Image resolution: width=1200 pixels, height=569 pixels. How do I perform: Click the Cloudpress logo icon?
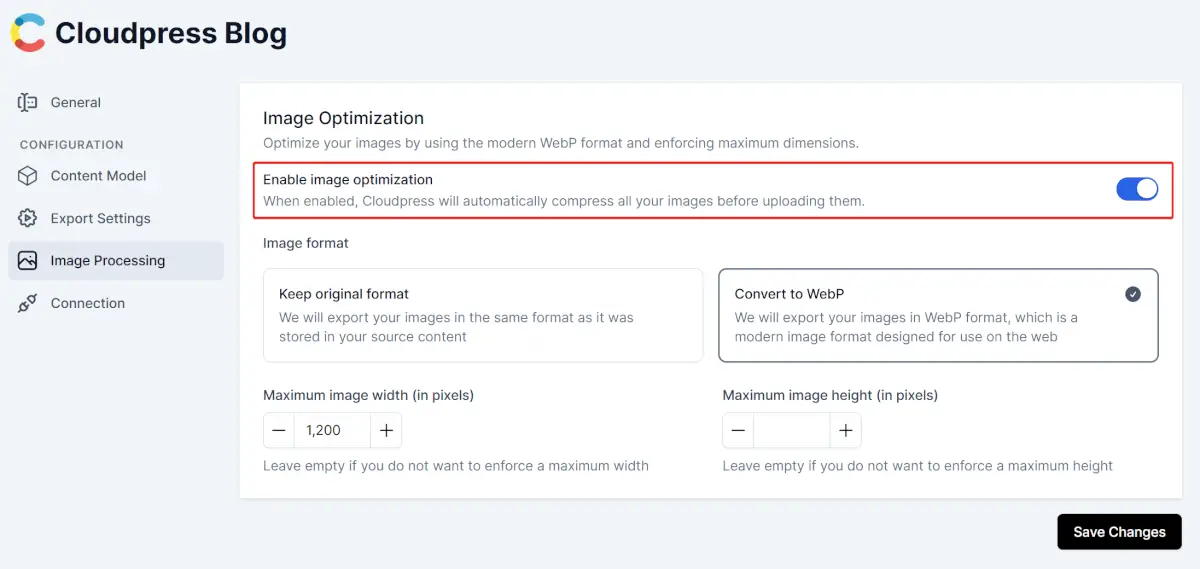coord(28,33)
